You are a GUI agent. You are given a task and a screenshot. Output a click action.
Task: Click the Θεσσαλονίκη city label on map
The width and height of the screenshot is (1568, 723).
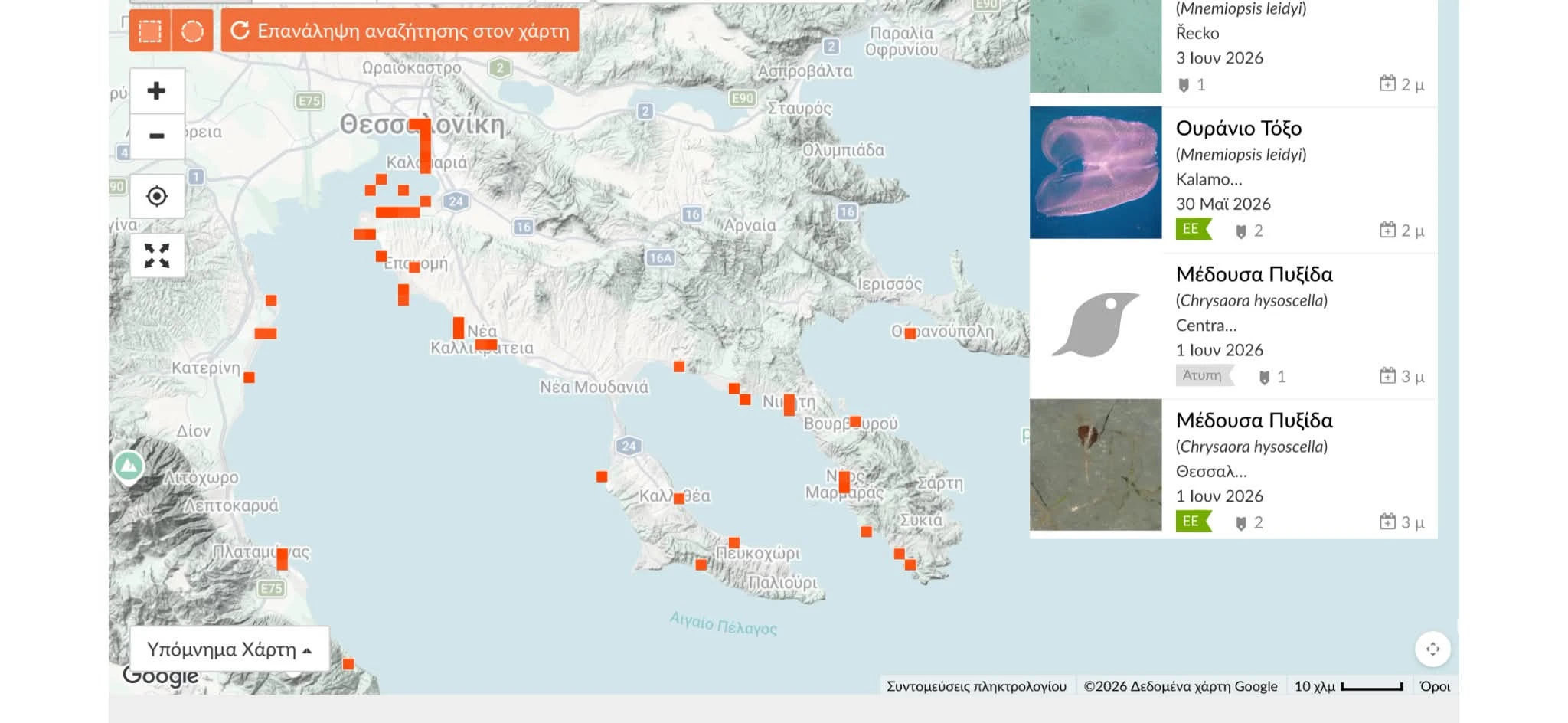coord(422,125)
